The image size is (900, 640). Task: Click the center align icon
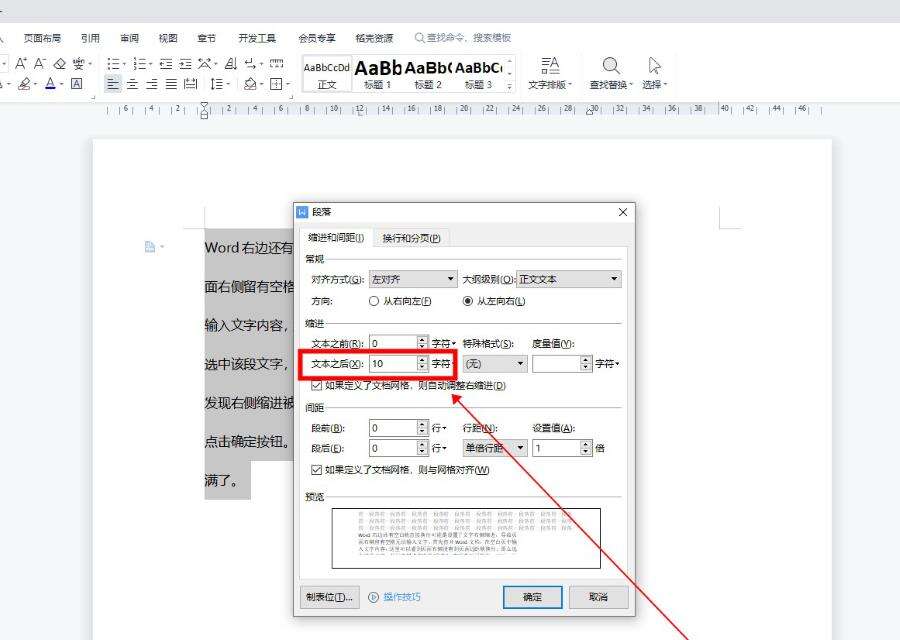click(x=133, y=84)
